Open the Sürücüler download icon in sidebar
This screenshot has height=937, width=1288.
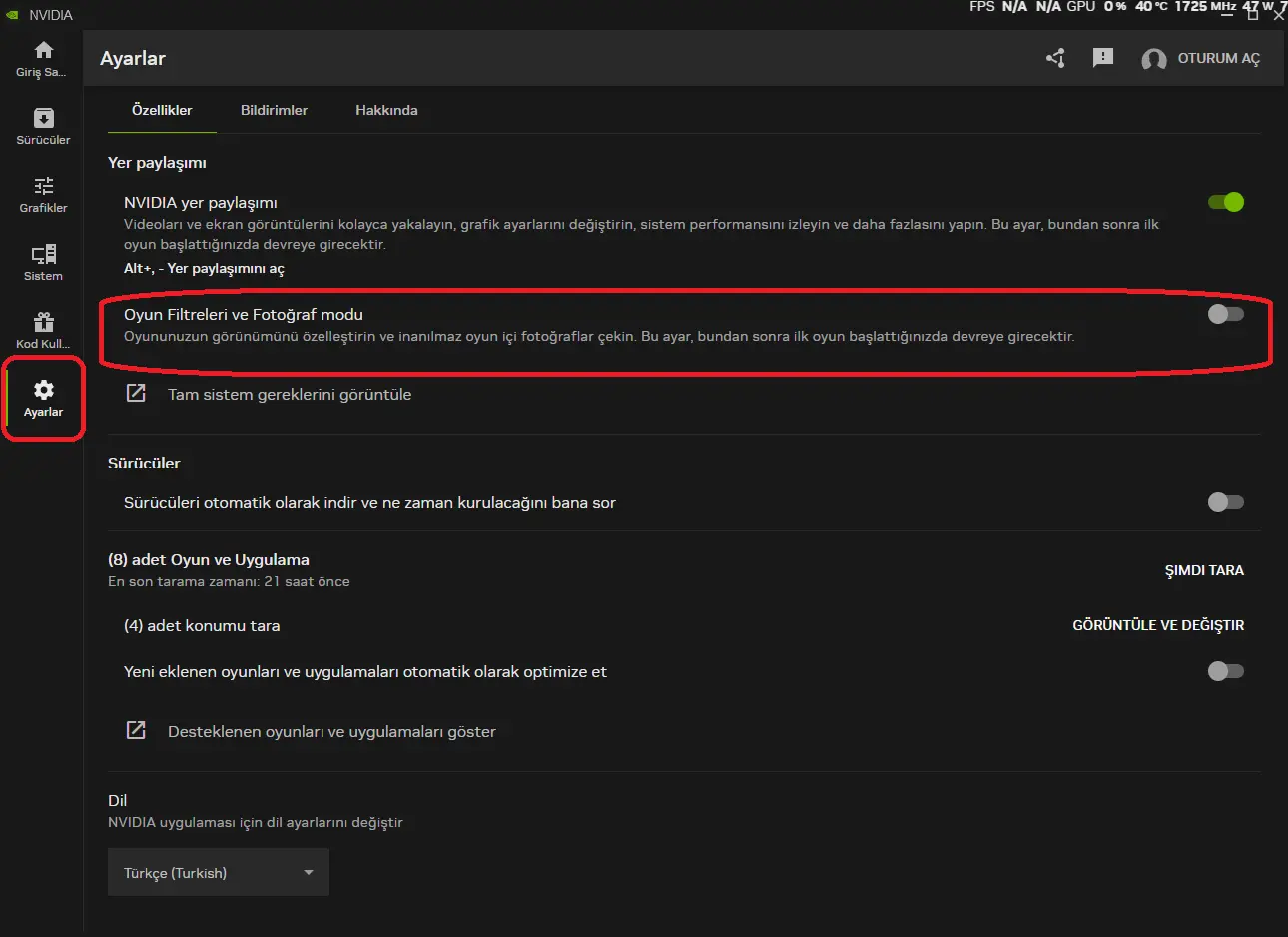(x=43, y=118)
